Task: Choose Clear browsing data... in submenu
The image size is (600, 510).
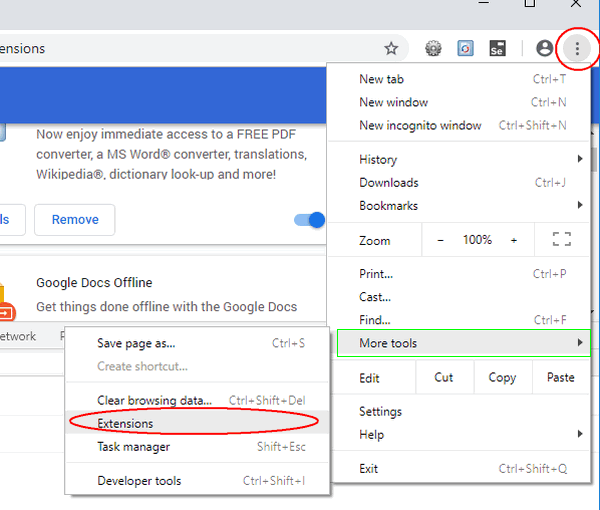Action: point(197,400)
